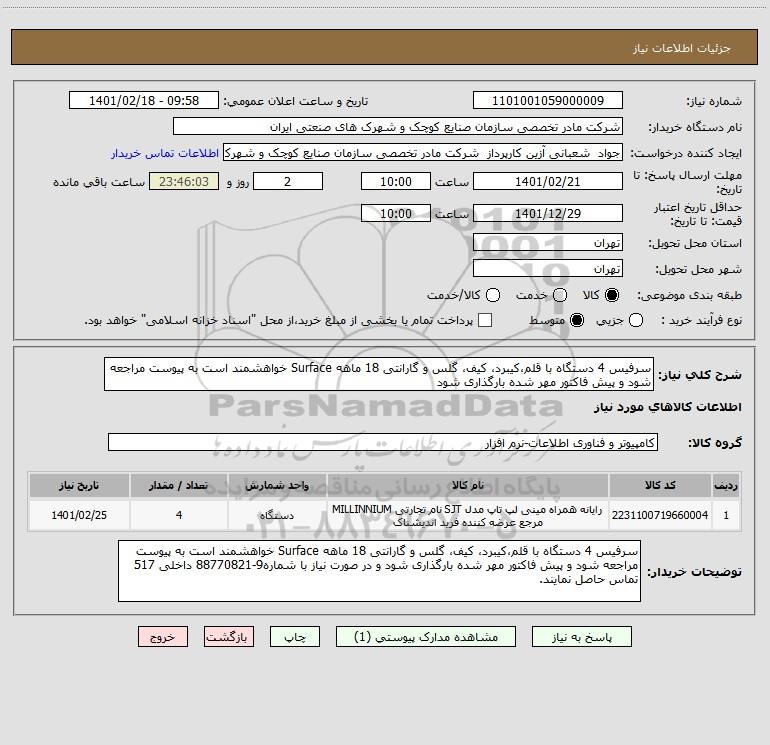Toggle the Islamic treasury payment checkbox
The height and width of the screenshot is (745, 770).
pos(485,320)
